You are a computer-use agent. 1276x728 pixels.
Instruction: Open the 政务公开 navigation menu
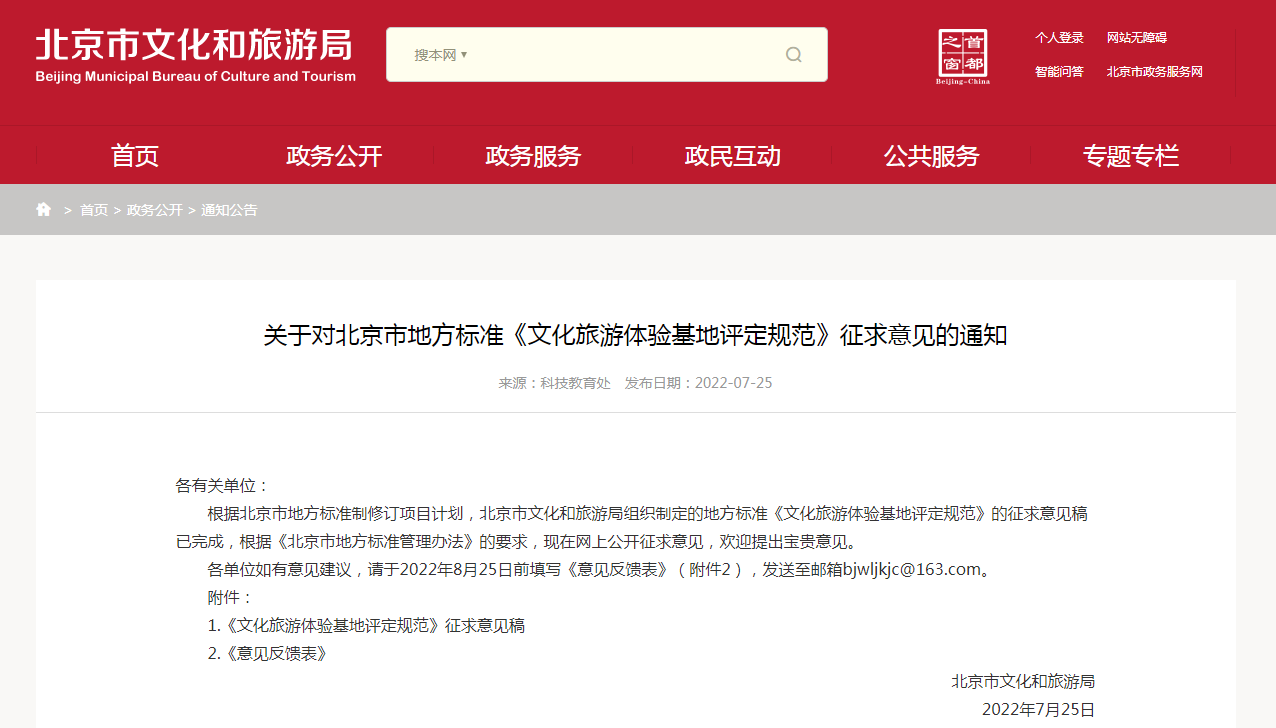[x=334, y=156]
